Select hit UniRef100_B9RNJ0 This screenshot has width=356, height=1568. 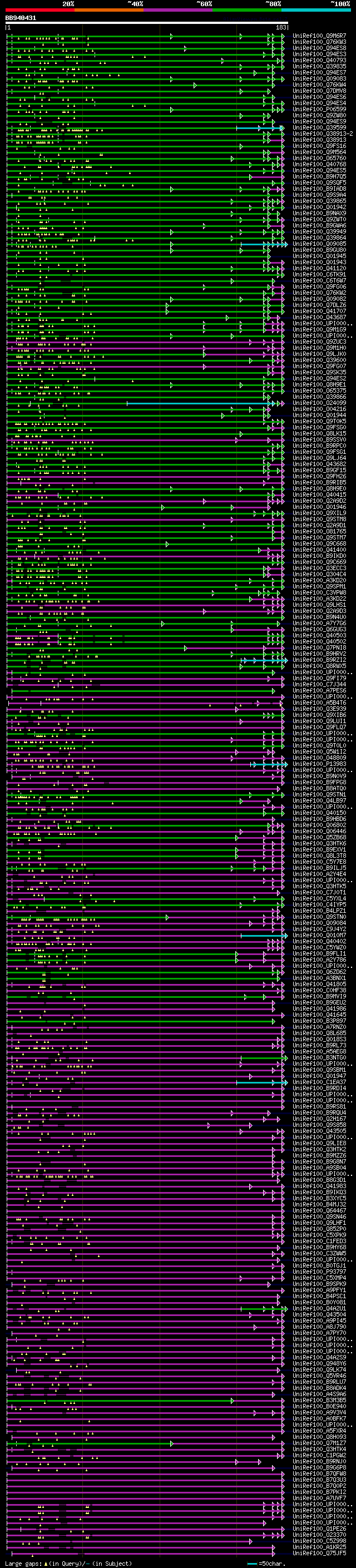(319, 1461)
